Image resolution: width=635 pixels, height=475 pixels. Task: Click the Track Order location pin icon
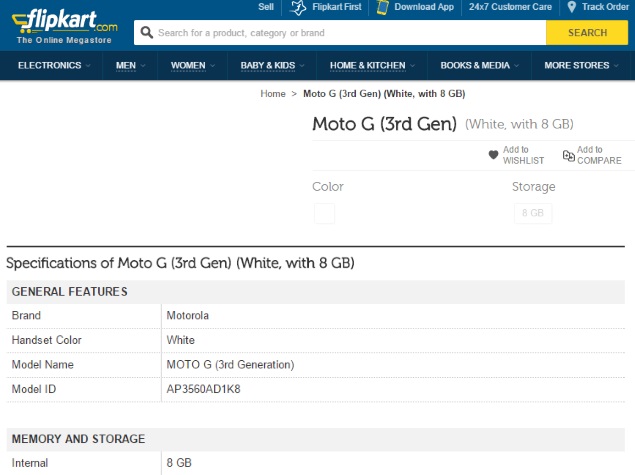click(571, 7)
